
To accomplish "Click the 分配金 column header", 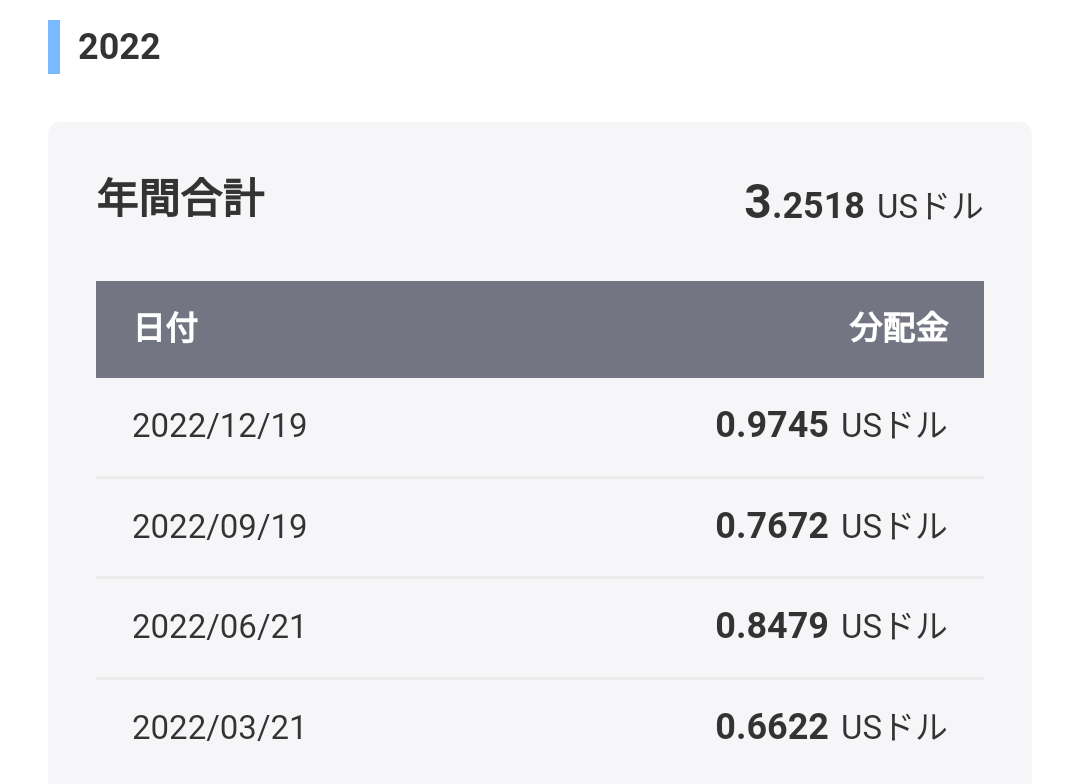I will pos(898,328).
